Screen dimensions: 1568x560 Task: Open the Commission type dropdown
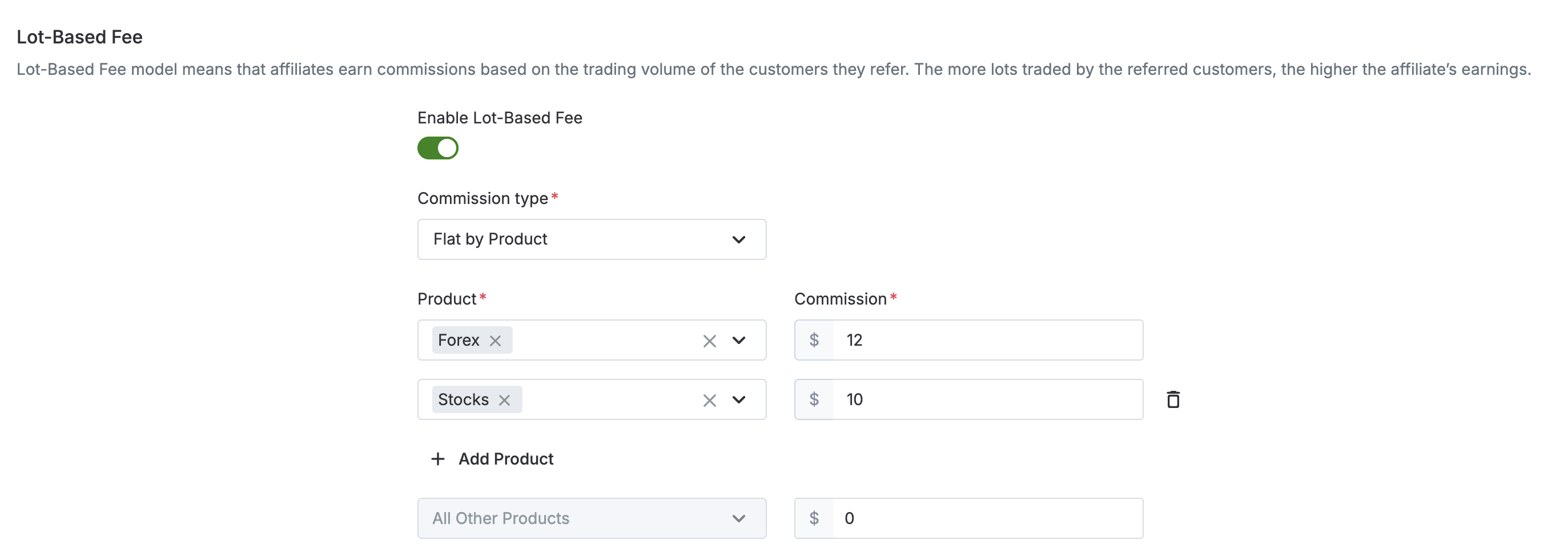pyautogui.click(x=592, y=239)
